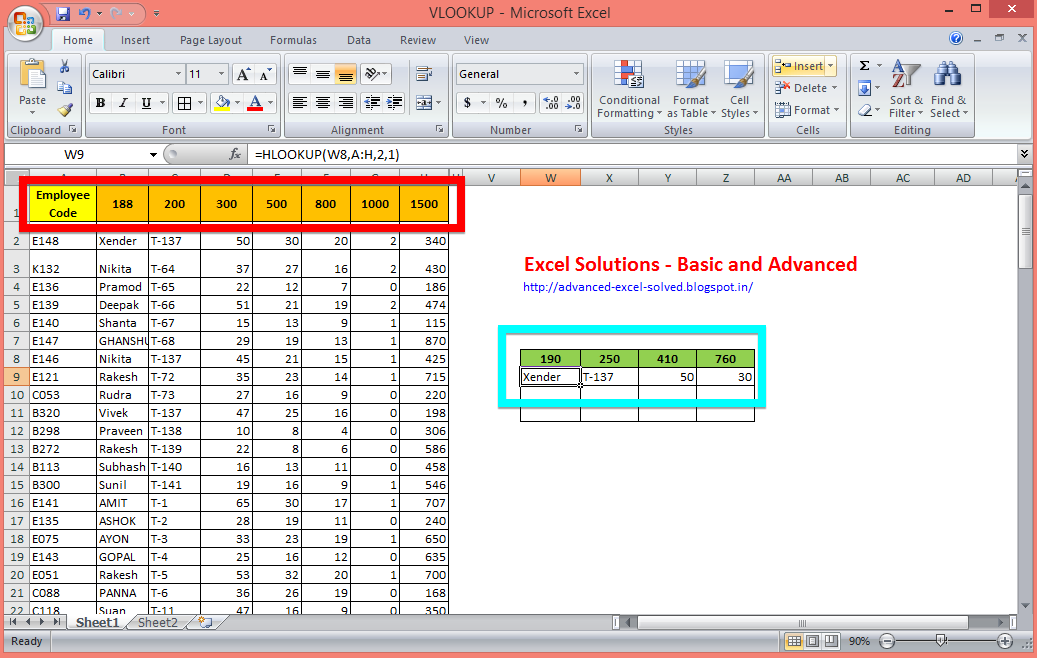This screenshot has height=658, width=1037.
Task: Undo last action in Quick Access toolbar
Action: coord(85,13)
